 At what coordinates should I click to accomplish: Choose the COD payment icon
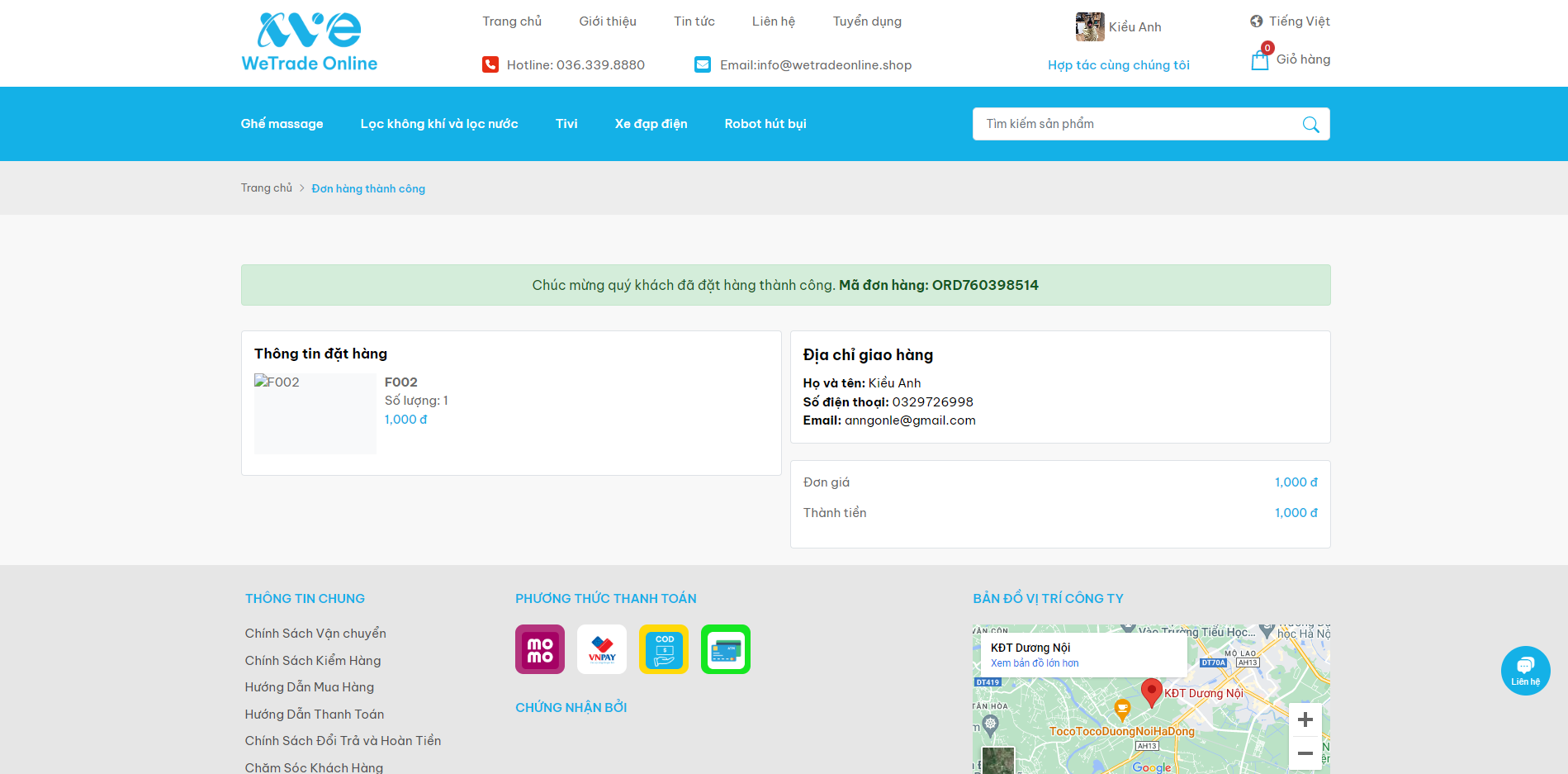tap(664, 649)
